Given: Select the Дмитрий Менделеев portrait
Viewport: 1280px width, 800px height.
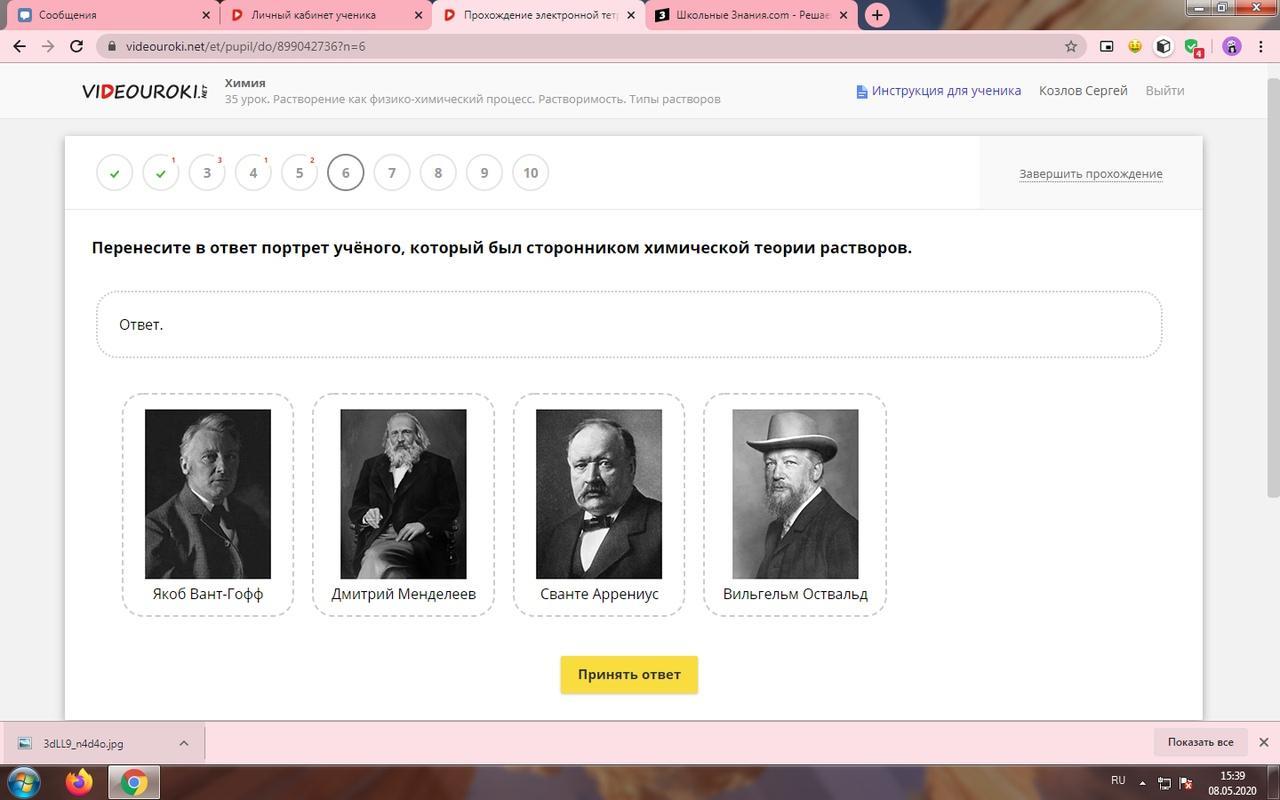Looking at the screenshot, I should 403,494.
